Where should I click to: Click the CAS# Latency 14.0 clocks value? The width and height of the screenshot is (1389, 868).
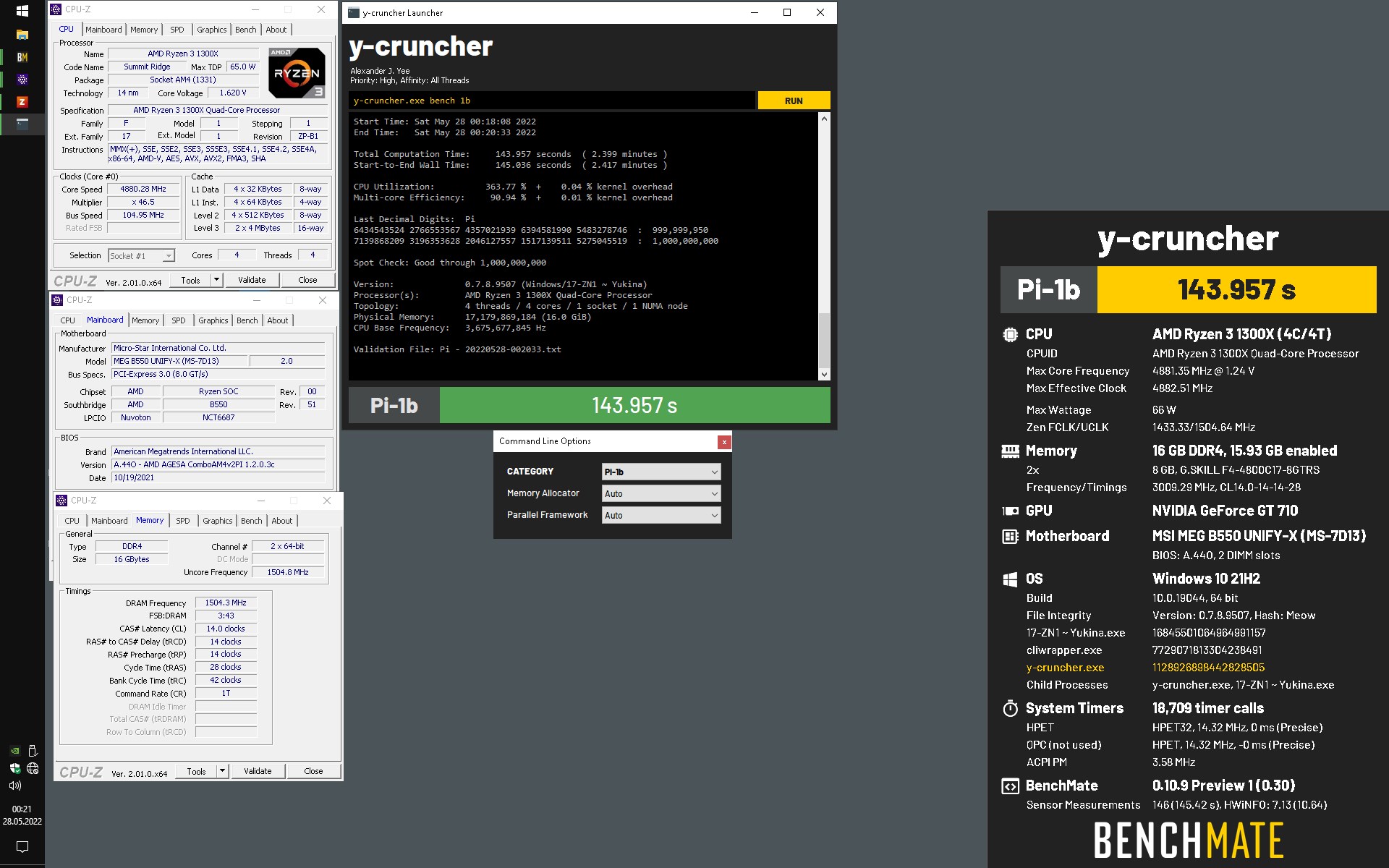click(226, 629)
